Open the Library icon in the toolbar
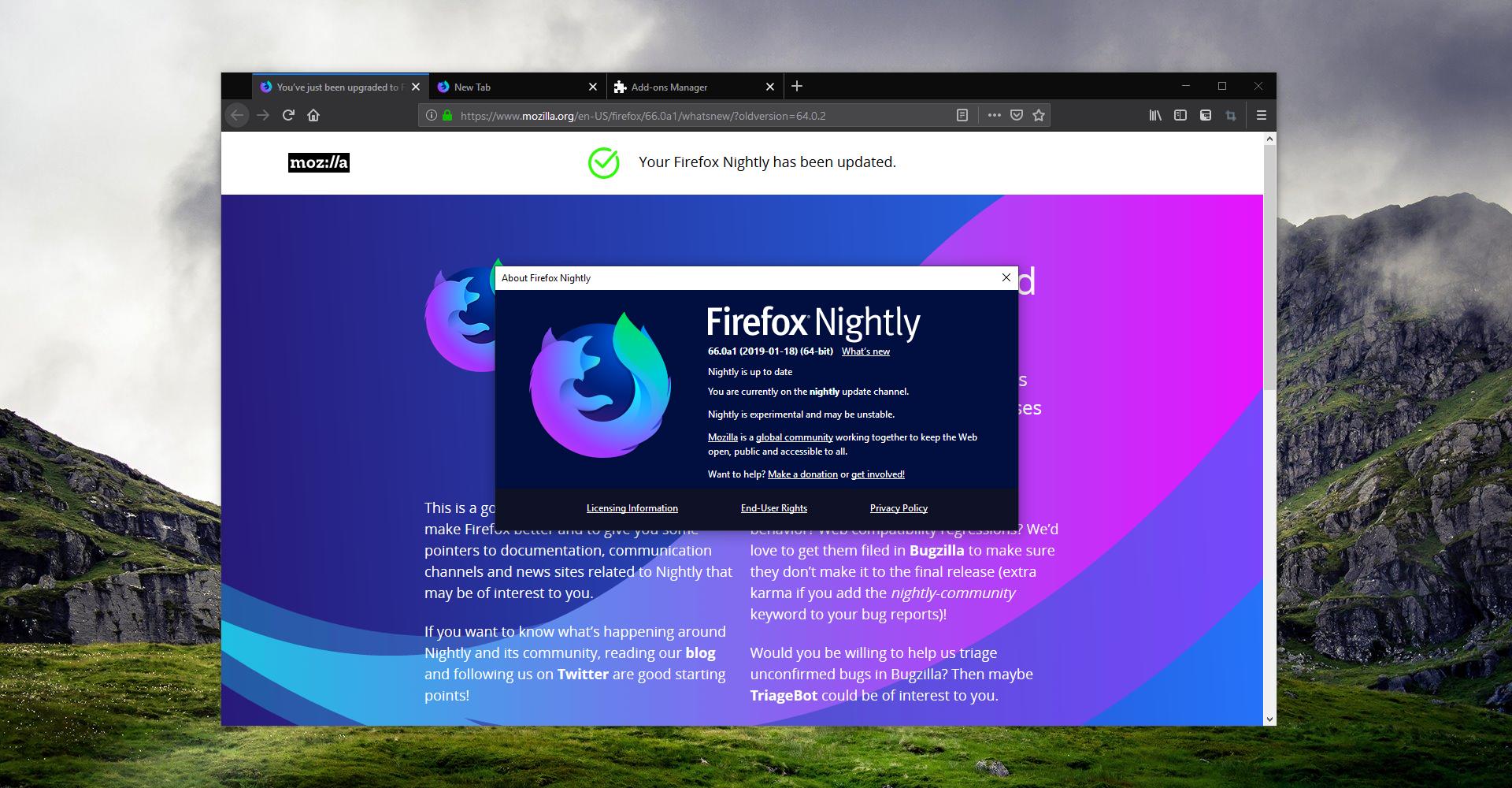The image size is (1512, 788). (x=1155, y=115)
